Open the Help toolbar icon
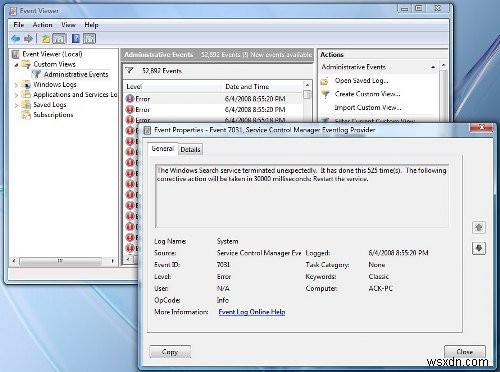The width and height of the screenshot is (500, 372). pos(76,39)
